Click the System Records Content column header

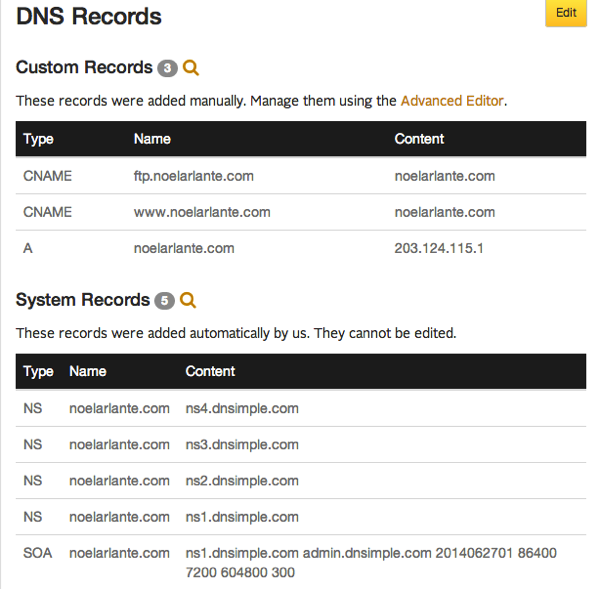(x=210, y=371)
